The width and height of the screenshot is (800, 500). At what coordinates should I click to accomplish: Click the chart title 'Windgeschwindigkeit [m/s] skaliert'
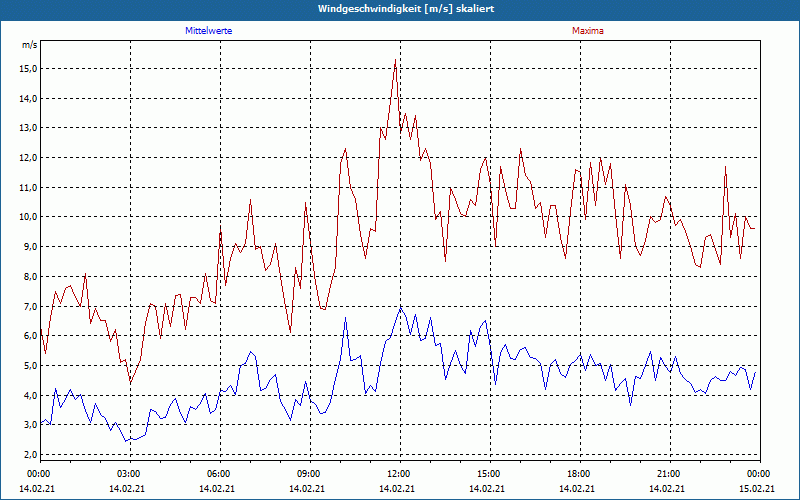406,9
